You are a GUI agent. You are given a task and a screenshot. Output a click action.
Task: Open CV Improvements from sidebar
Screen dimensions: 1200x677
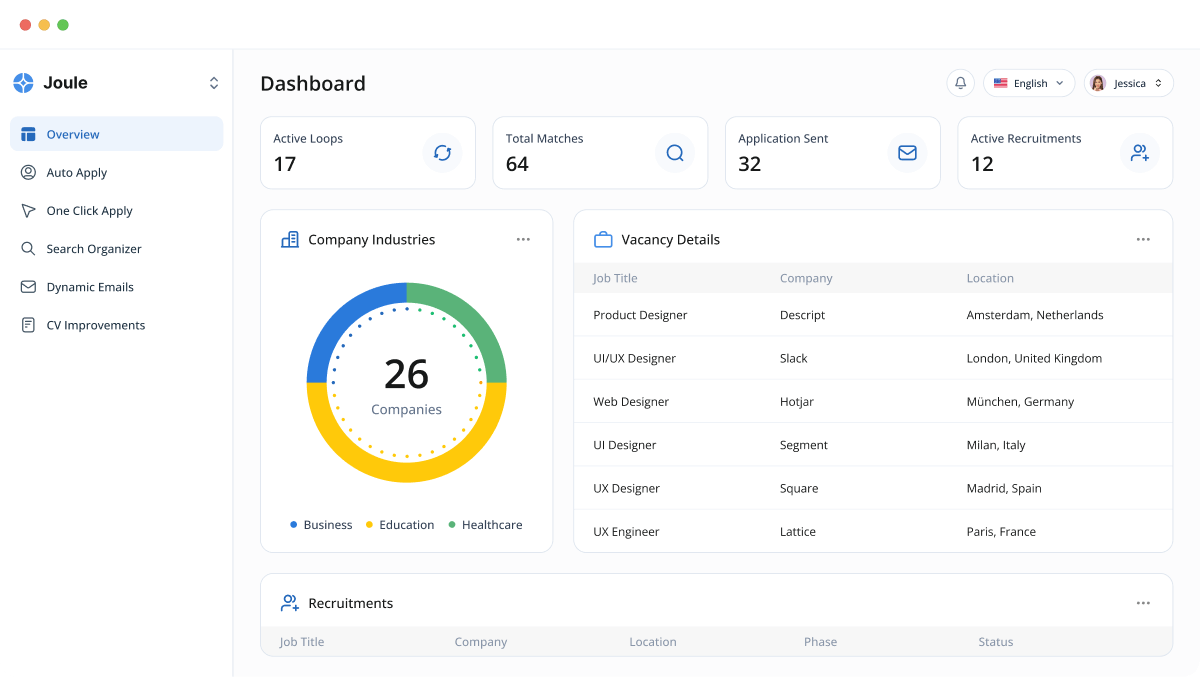tap(95, 325)
